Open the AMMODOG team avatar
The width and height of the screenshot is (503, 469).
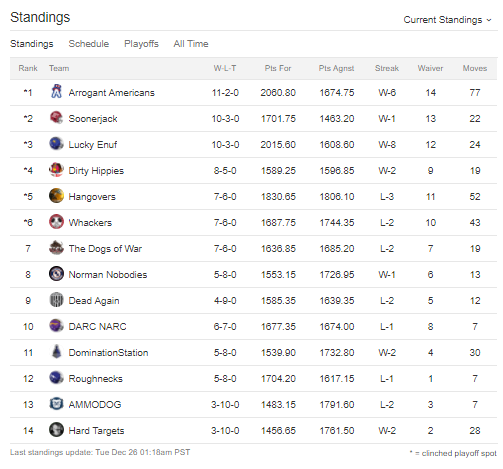coord(56,404)
